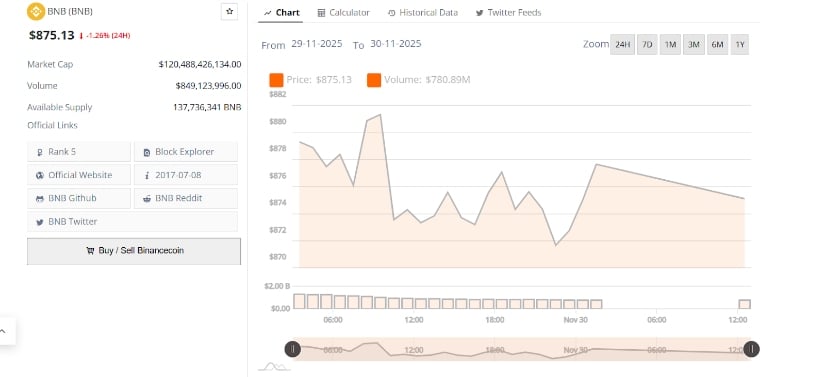Viewport: 825px width, 377px height.
Task: Star BNB as a favorite
Action: click(229, 11)
